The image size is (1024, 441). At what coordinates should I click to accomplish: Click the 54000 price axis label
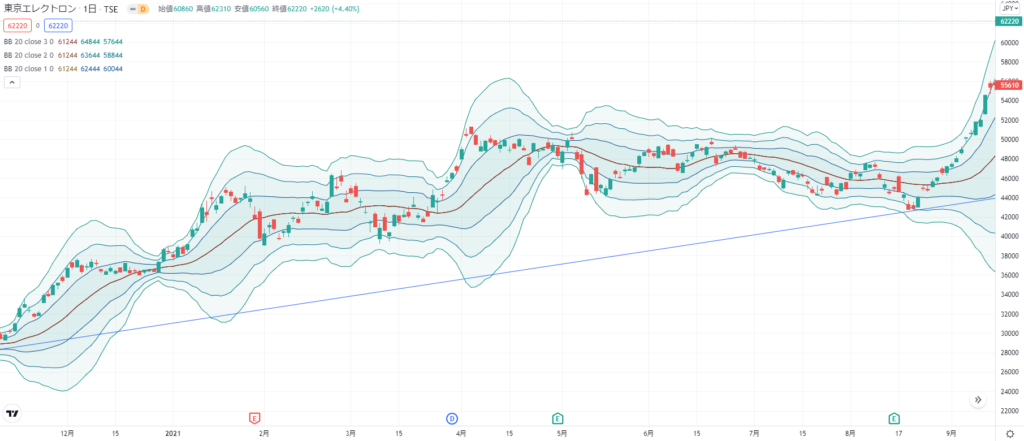[1010, 101]
